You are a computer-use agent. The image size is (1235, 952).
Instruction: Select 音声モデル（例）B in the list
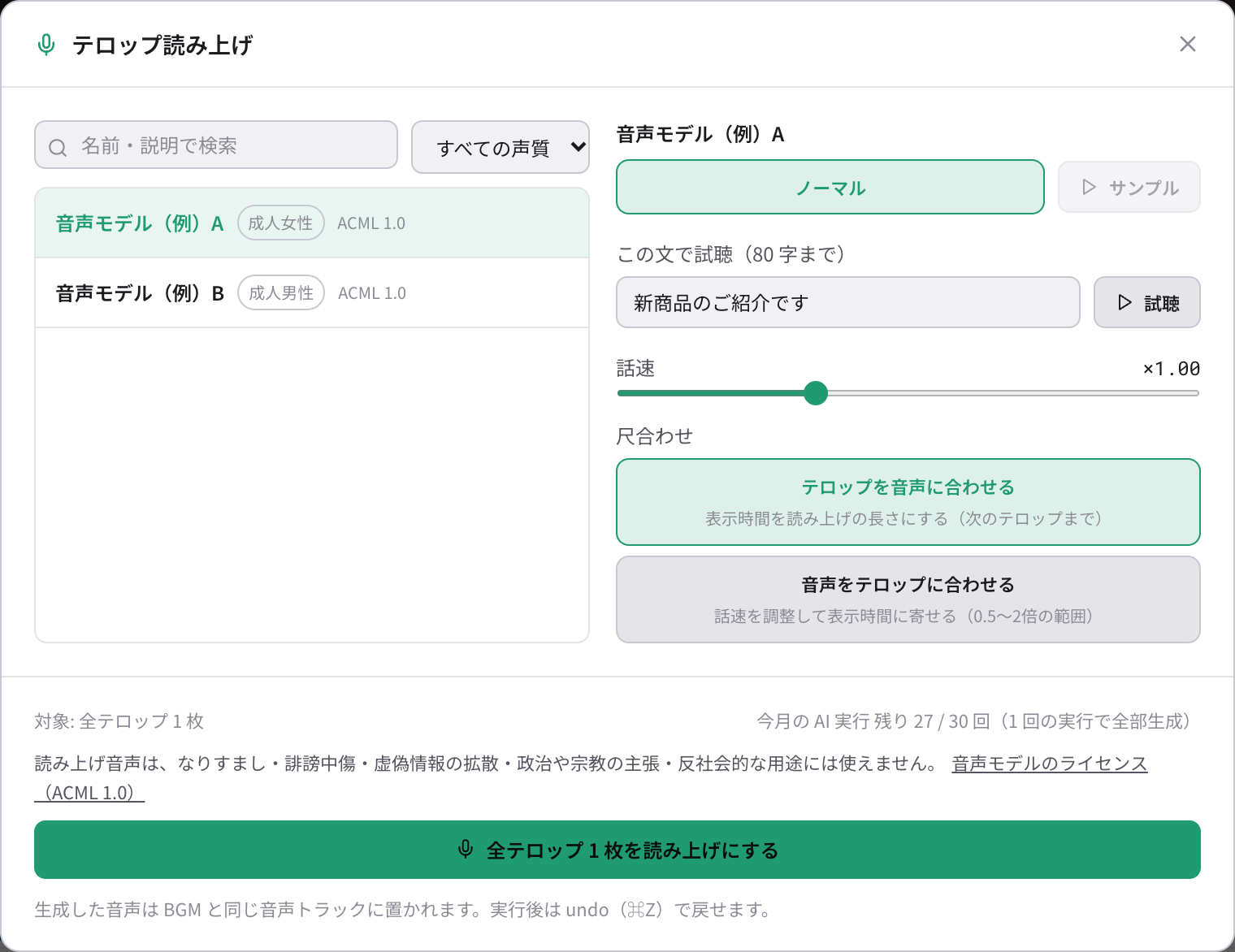pos(312,293)
